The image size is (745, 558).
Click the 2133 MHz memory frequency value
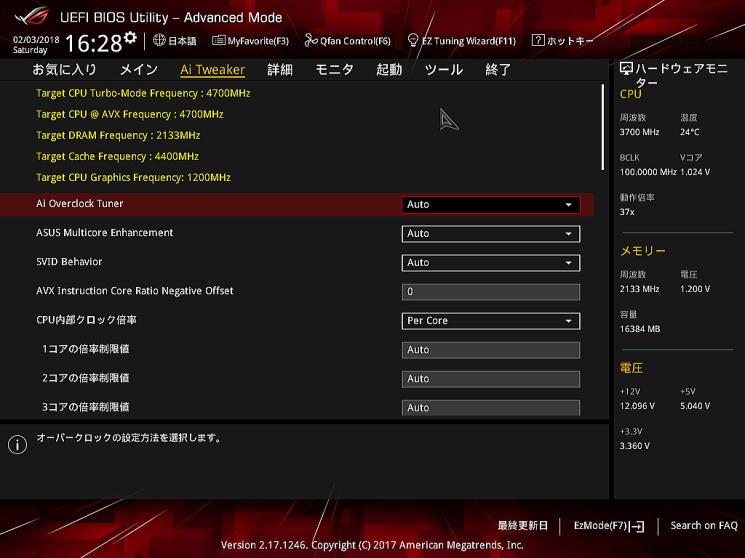[x=639, y=289]
